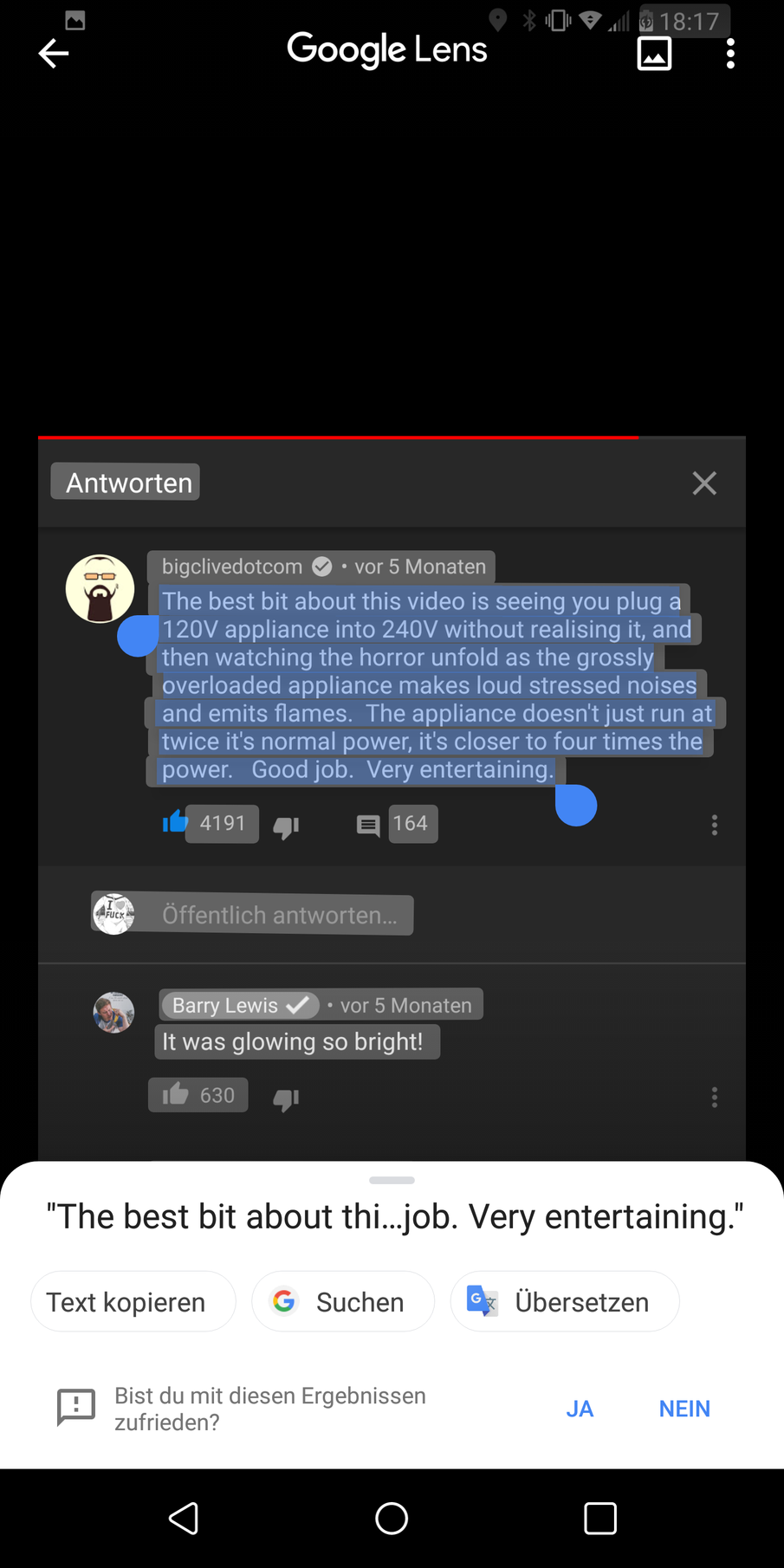Image resolution: width=784 pixels, height=1568 pixels.
Task: Close the Antworten panel with the X
Action: 704,483
